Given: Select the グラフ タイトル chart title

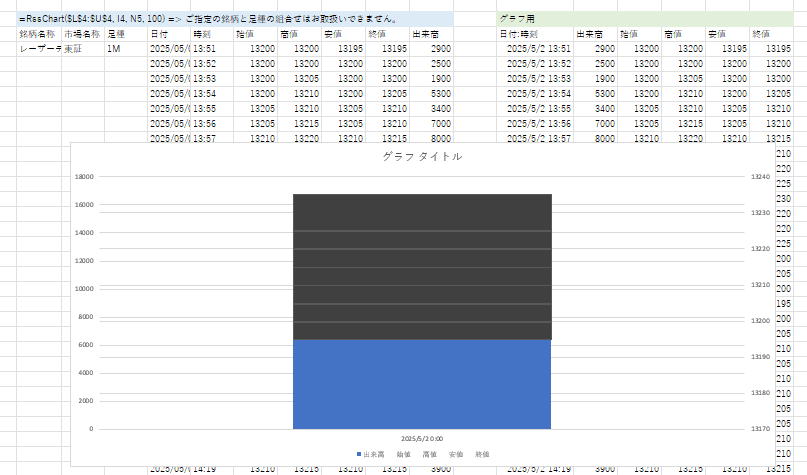Looking at the screenshot, I should (x=422, y=156).
